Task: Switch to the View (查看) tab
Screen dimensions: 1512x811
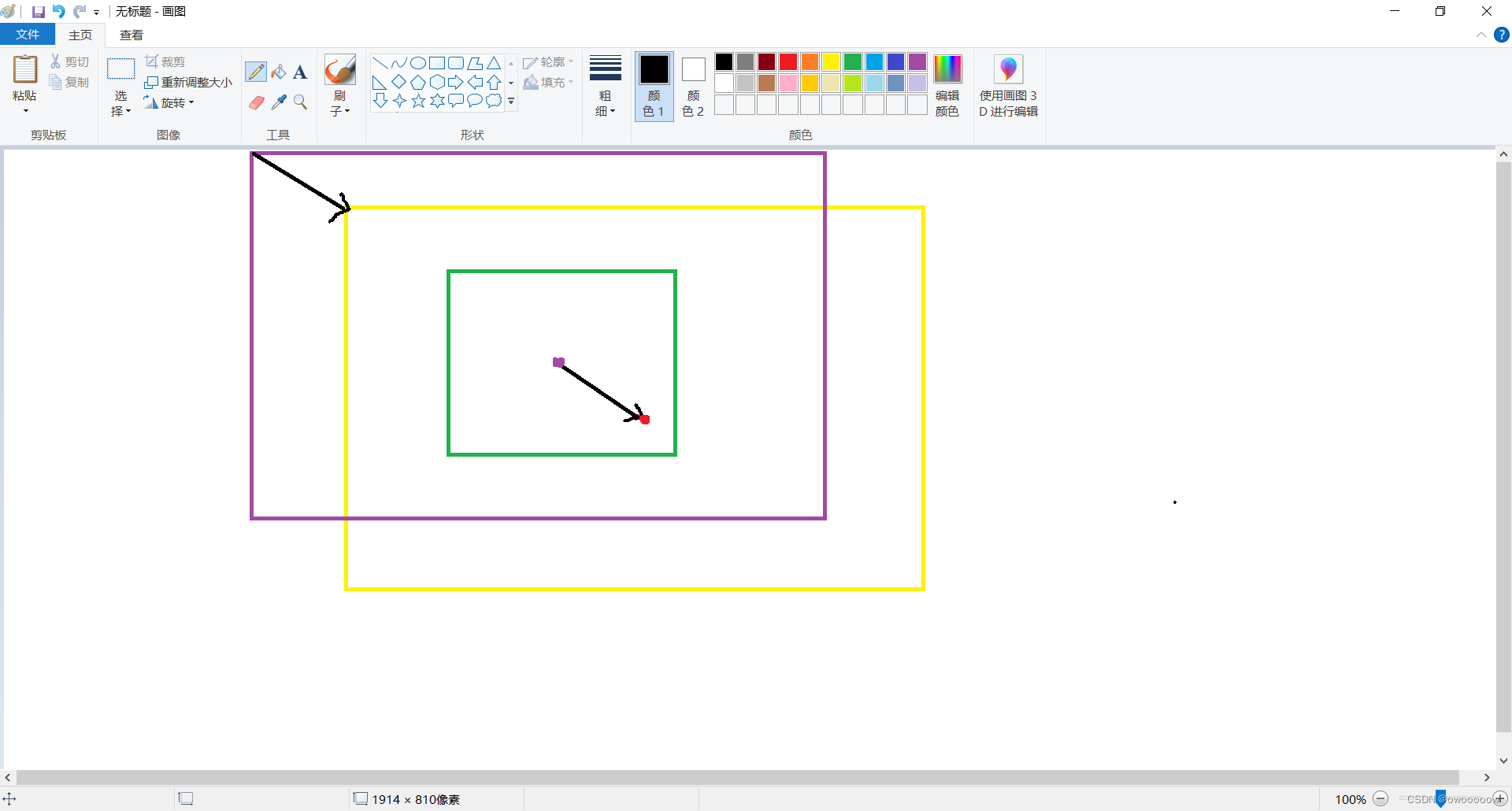Action: pos(132,35)
